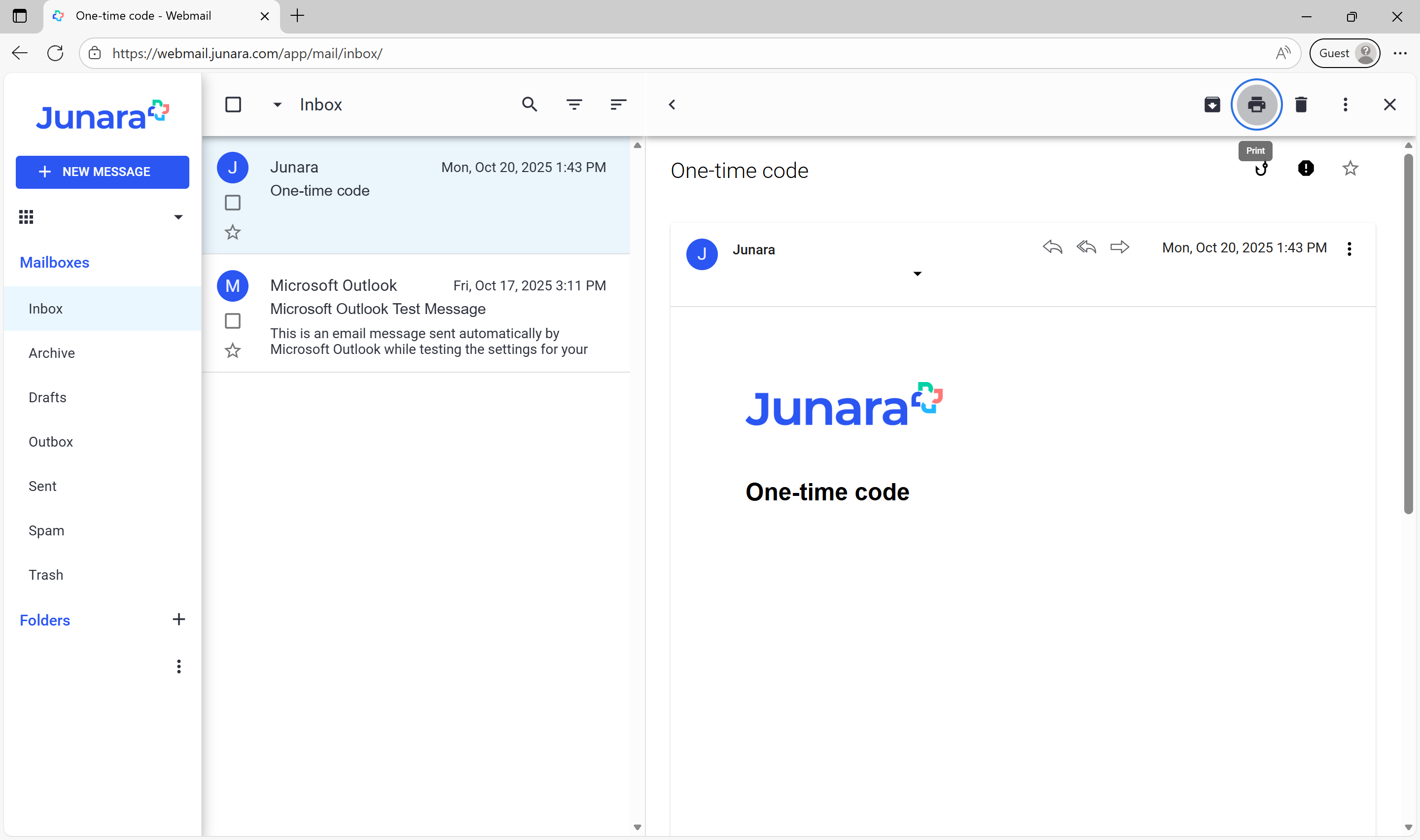This screenshot has width=1420, height=840.
Task: Star the One-time code message header
Action: tap(1350, 168)
